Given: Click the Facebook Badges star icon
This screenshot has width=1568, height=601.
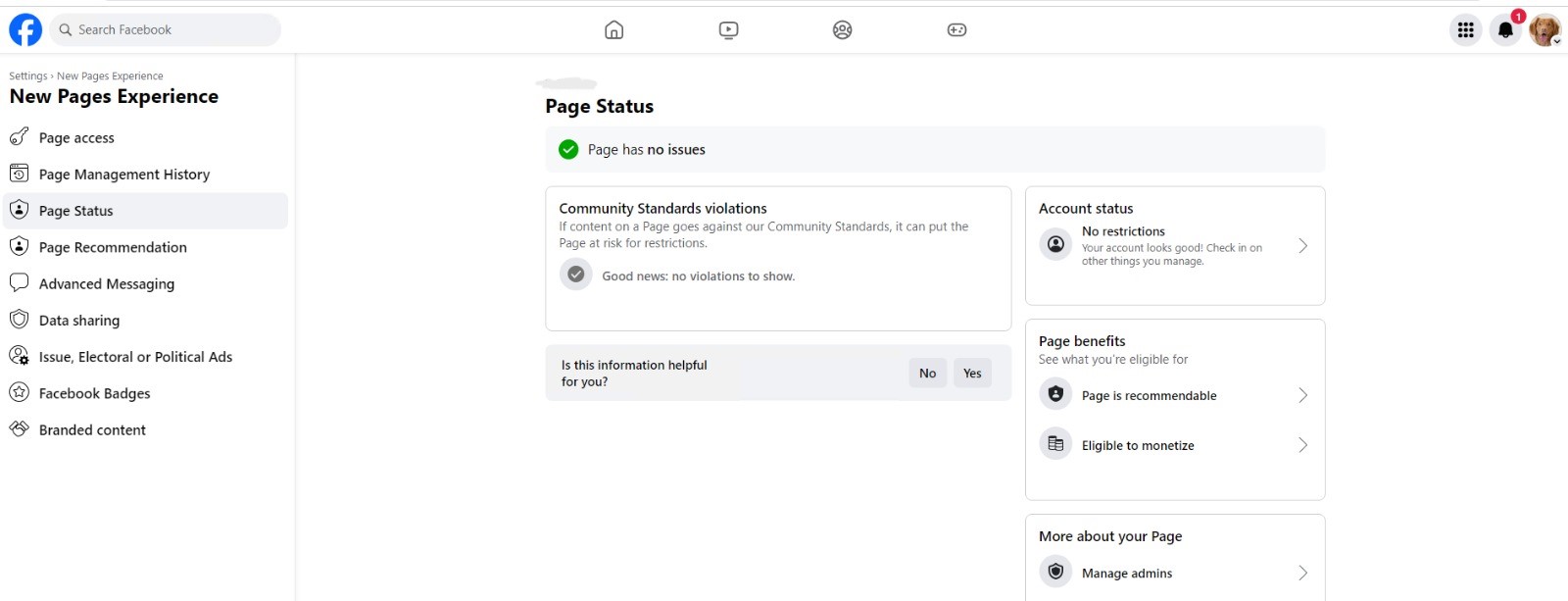Looking at the screenshot, I should [19, 392].
